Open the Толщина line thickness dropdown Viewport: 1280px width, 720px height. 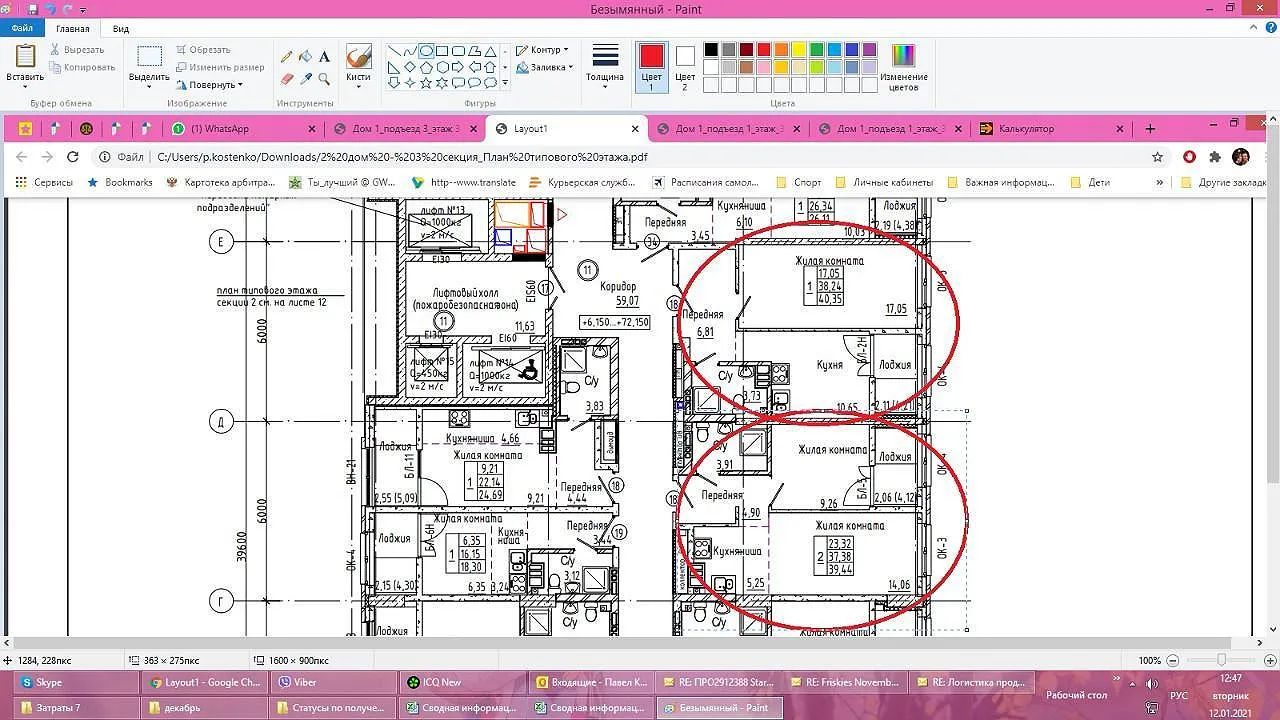[604, 67]
